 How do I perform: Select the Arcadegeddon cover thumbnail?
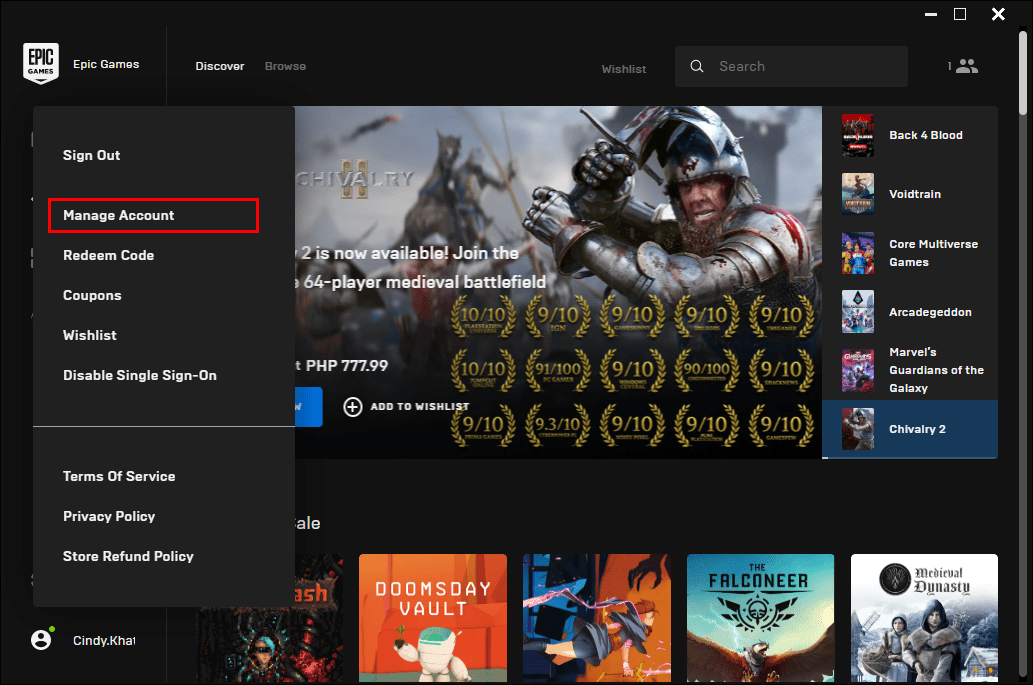click(x=858, y=312)
